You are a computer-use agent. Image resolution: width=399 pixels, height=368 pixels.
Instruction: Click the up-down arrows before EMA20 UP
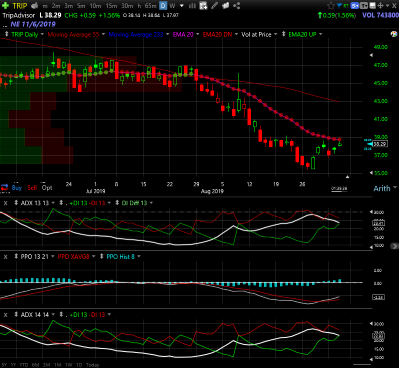pos(284,34)
